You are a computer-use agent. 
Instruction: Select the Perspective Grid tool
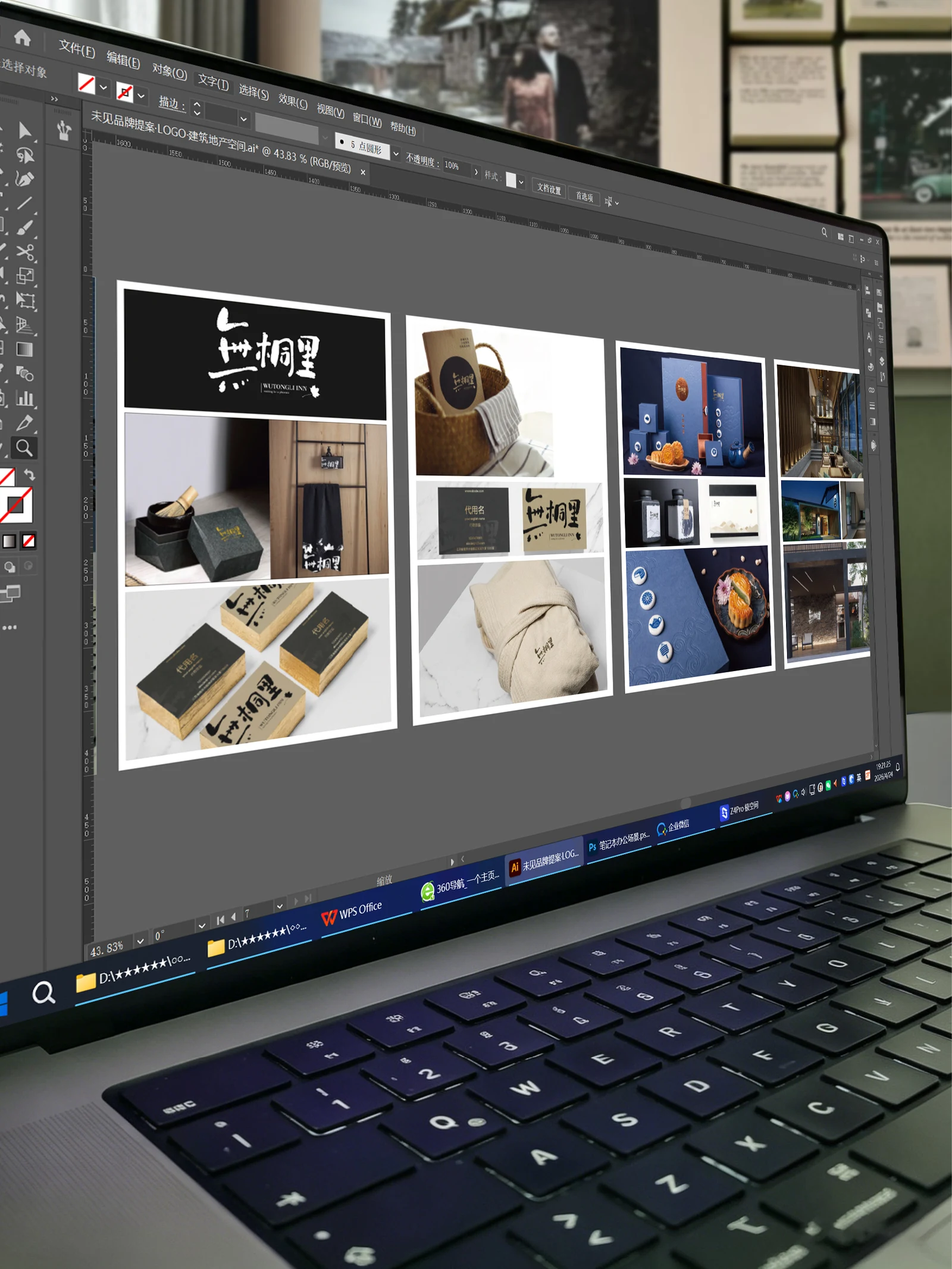(x=25, y=325)
